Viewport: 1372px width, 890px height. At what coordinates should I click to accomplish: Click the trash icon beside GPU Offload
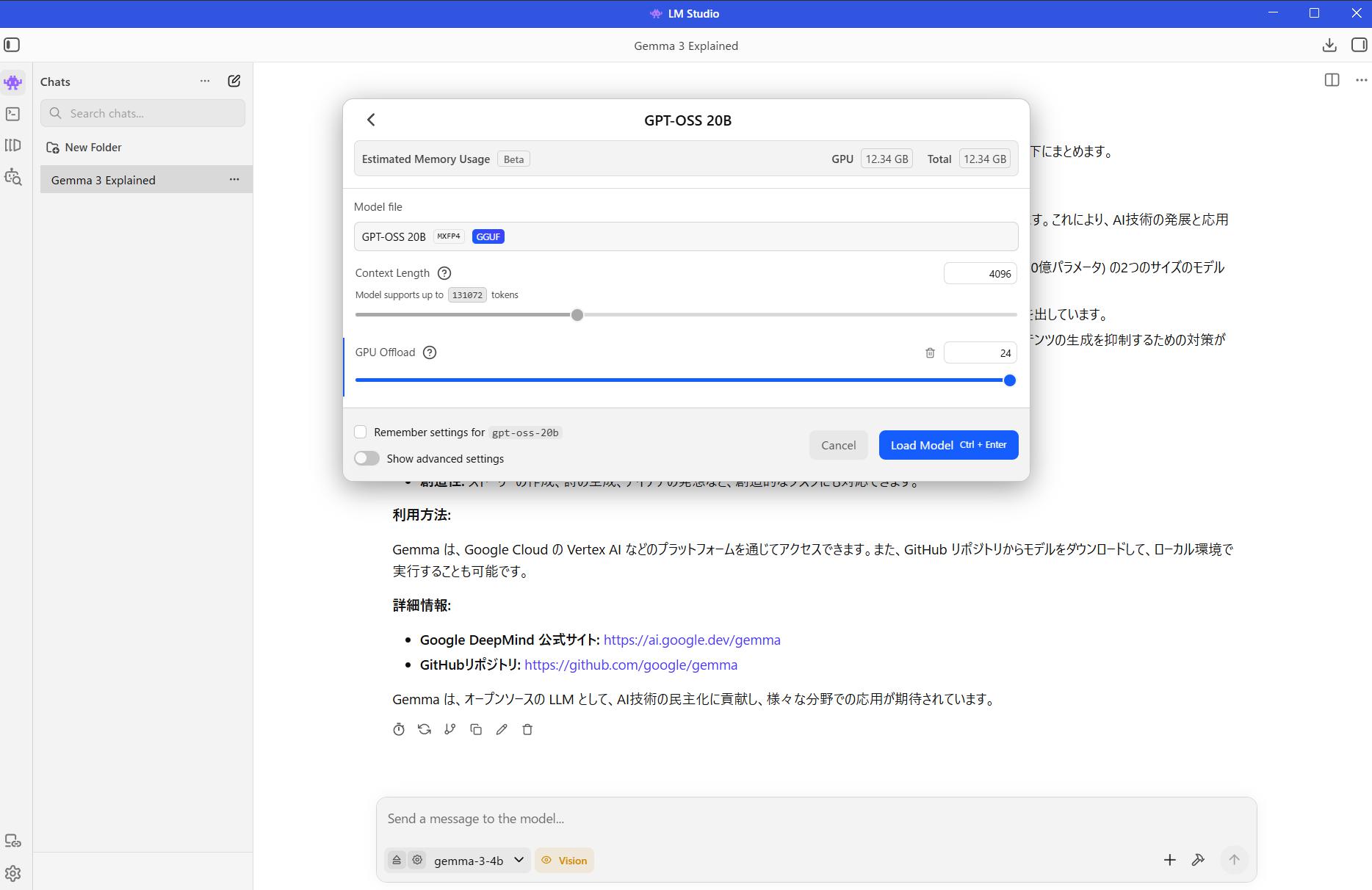coord(930,353)
